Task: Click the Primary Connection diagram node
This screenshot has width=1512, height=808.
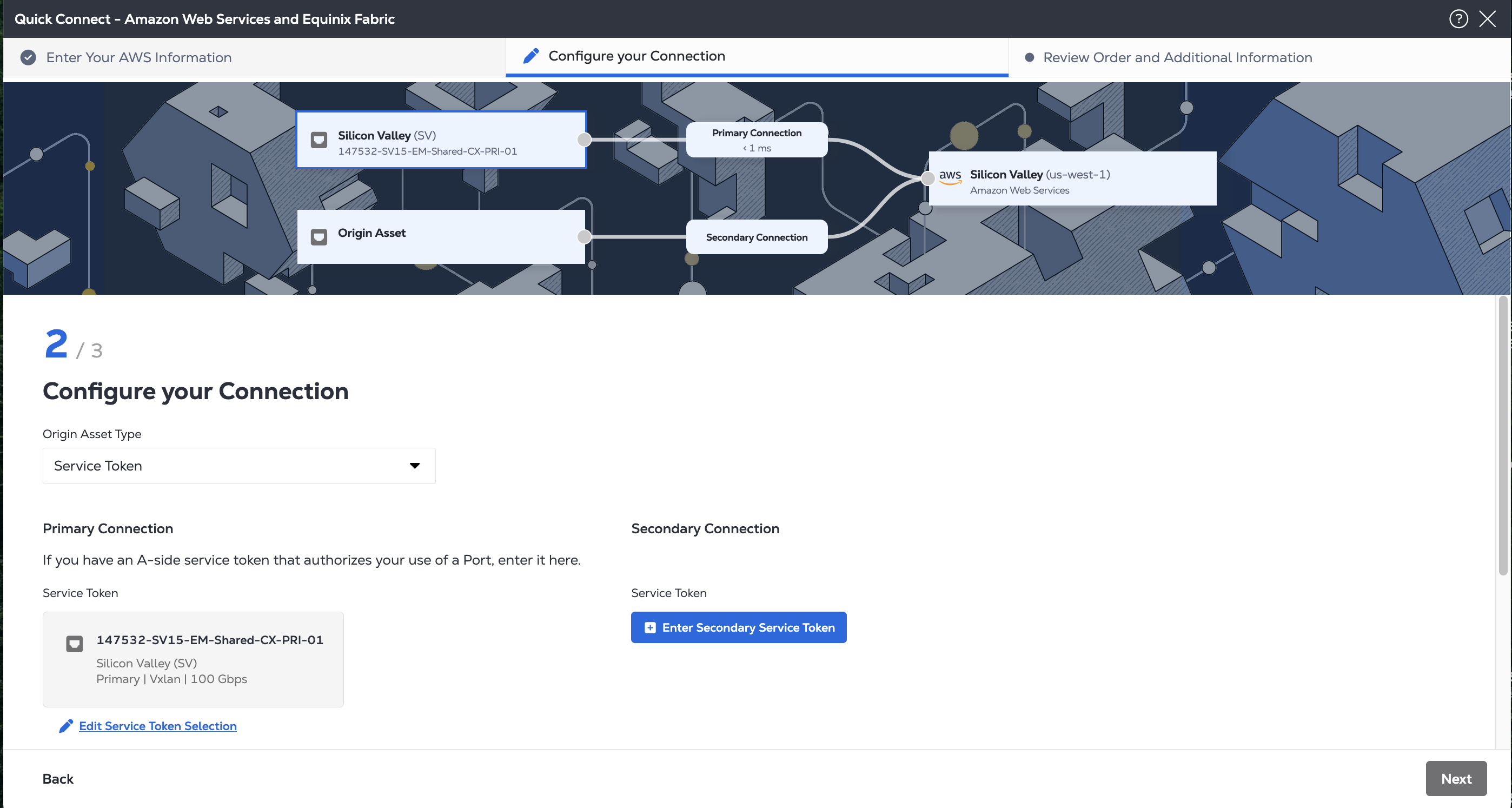Action: click(x=757, y=140)
